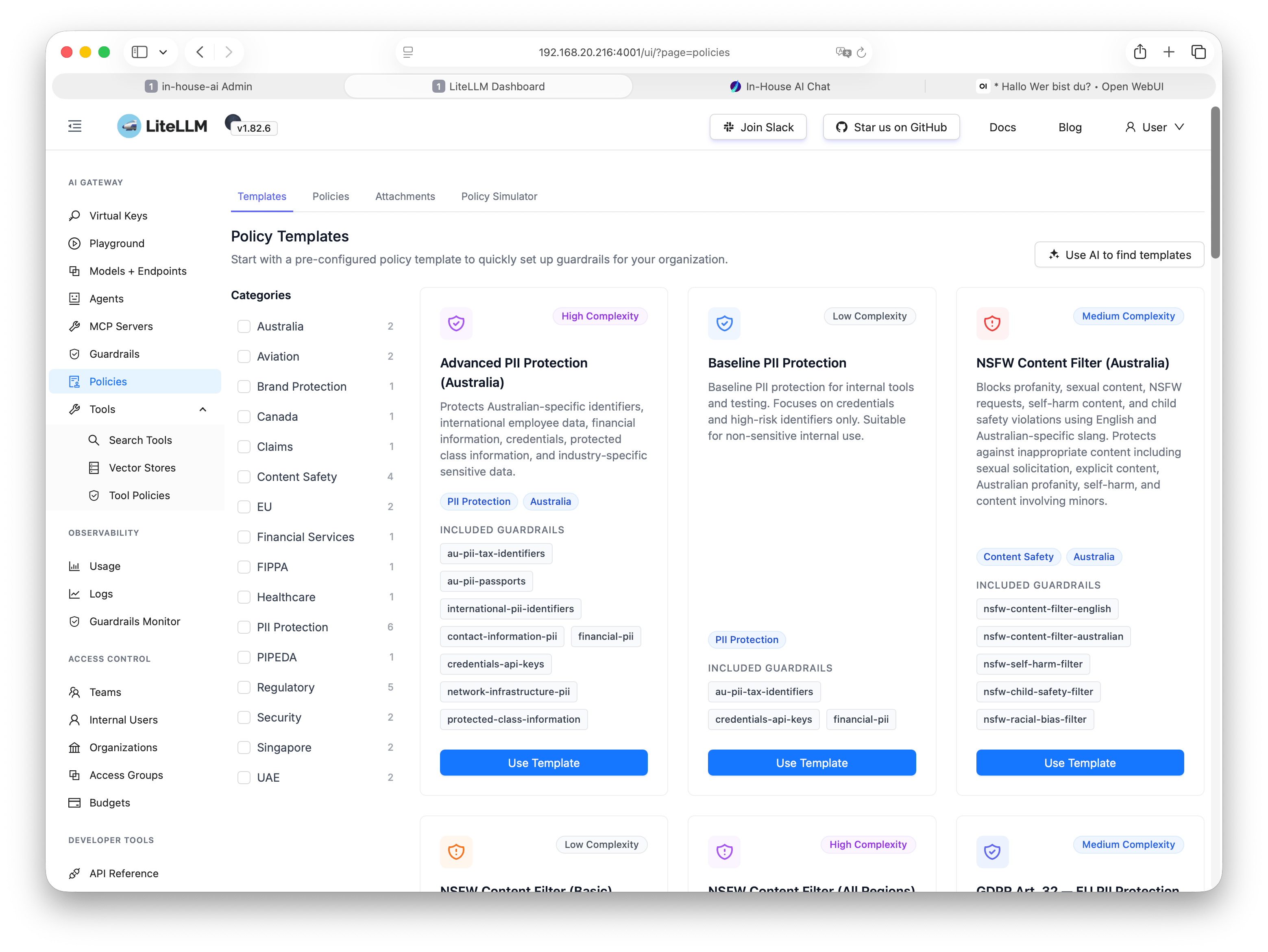
Task: Click Use AI to find templates
Action: click(1118, 255)
